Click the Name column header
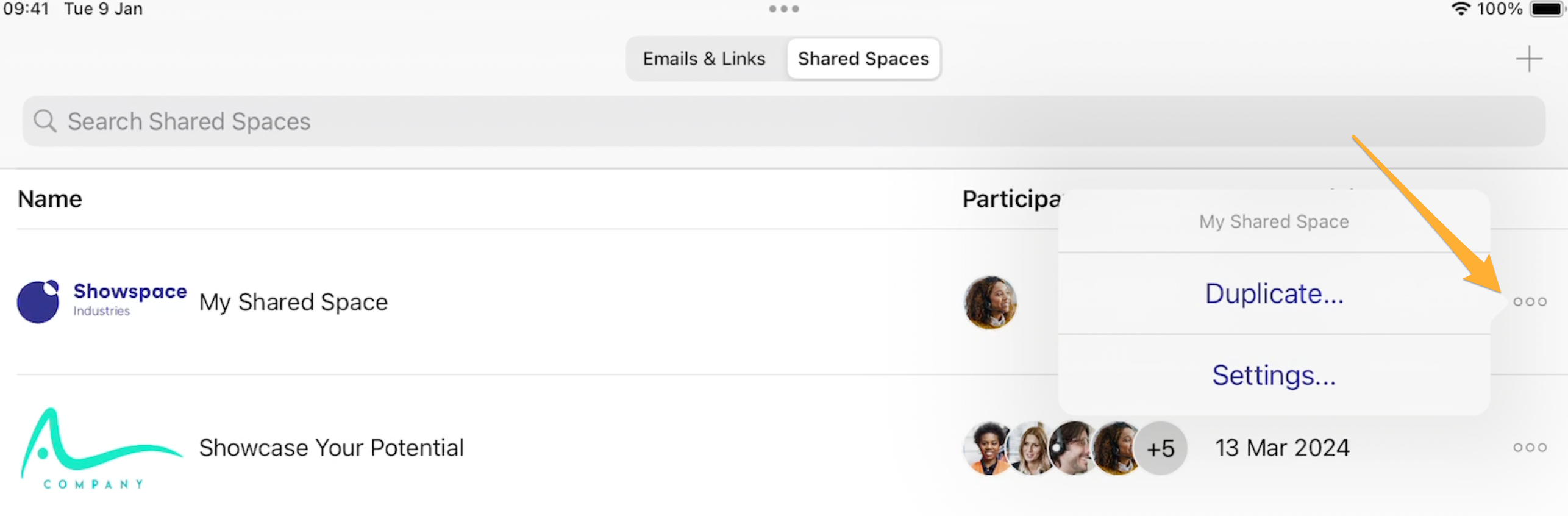The height and width of the screenshot is (516, 1568). [49, 198]
